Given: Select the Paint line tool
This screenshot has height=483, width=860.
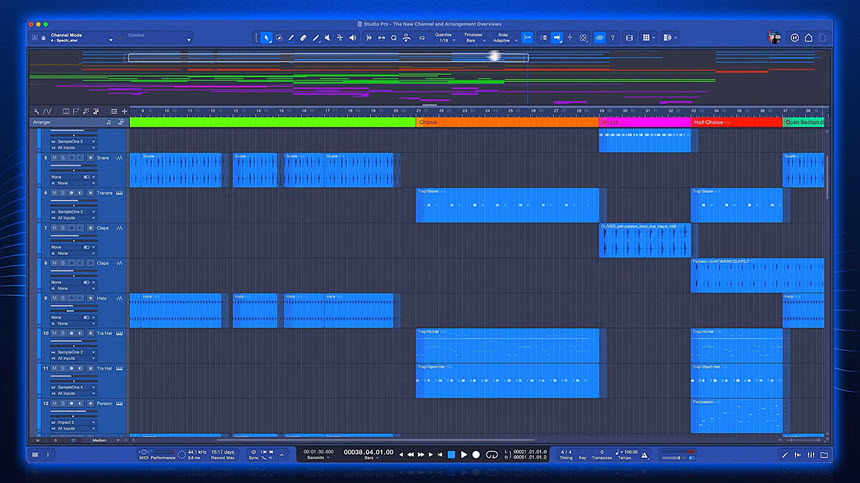Looking at the screenshot, I should [x=315, y=38].
